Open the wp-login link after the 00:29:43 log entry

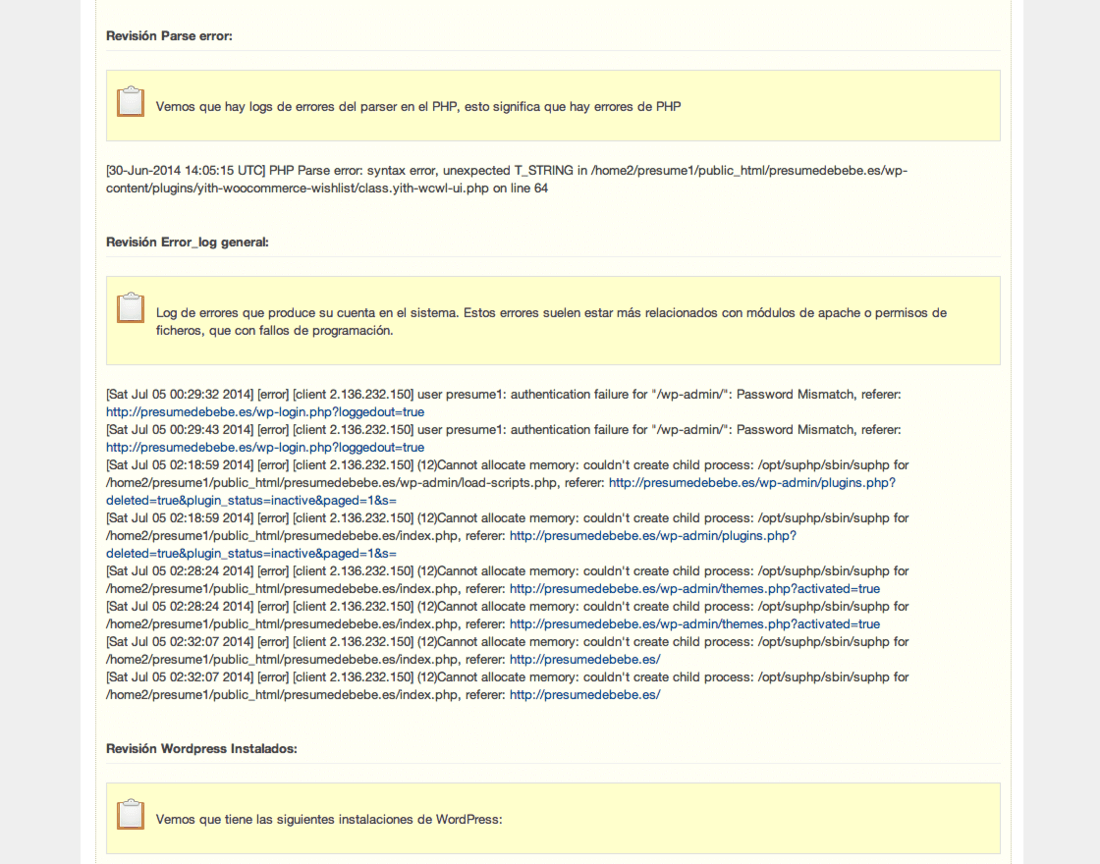coord(265,447)
